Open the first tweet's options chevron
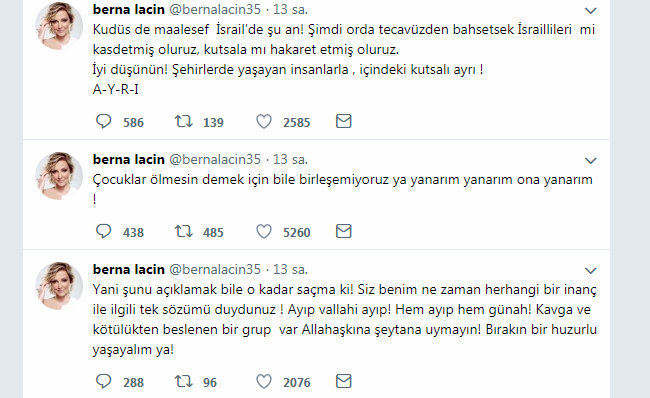 click(x=590, y=11)
